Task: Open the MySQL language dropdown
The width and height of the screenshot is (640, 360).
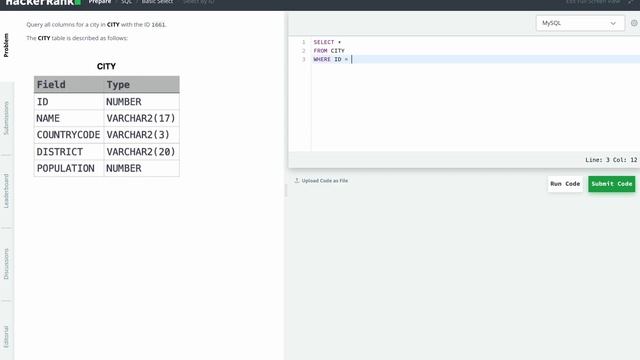Action: point(580,23)
